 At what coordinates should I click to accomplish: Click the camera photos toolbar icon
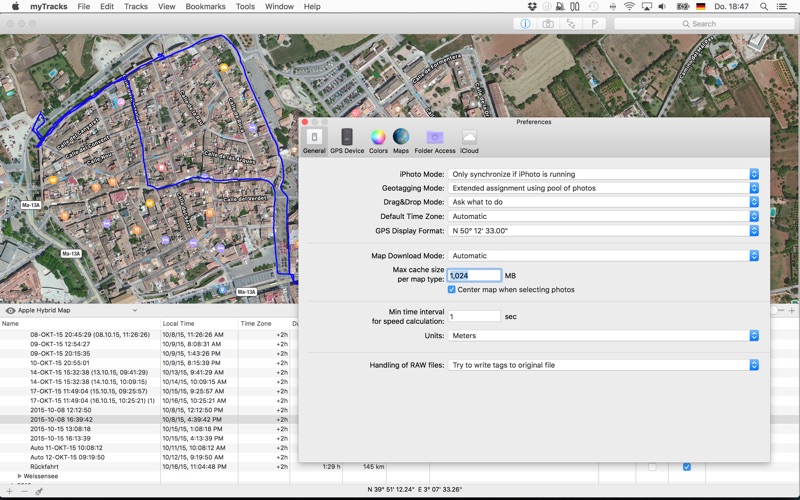[548, 23]
